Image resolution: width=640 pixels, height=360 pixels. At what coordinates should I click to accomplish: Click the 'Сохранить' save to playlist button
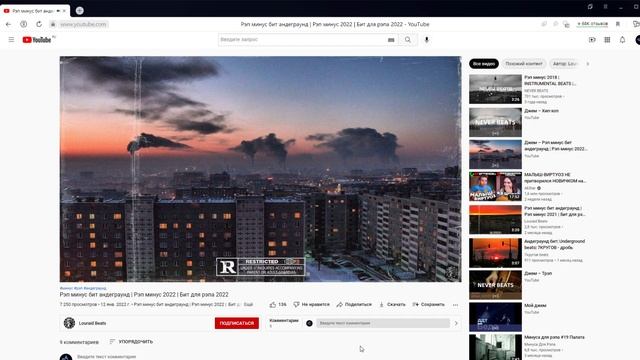click(429, 304)
